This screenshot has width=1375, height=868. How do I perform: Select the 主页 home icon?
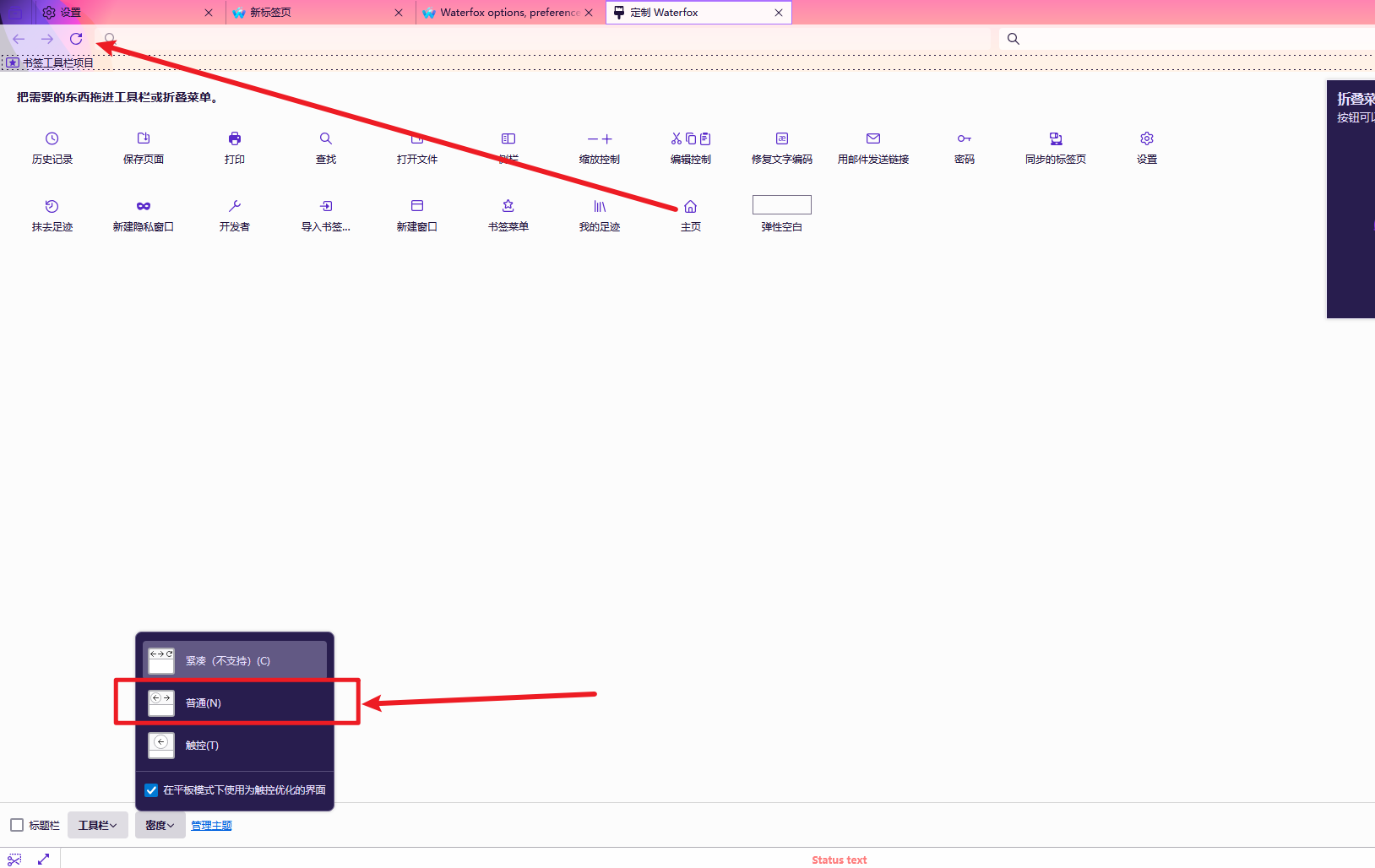click(x=691, y=206)
